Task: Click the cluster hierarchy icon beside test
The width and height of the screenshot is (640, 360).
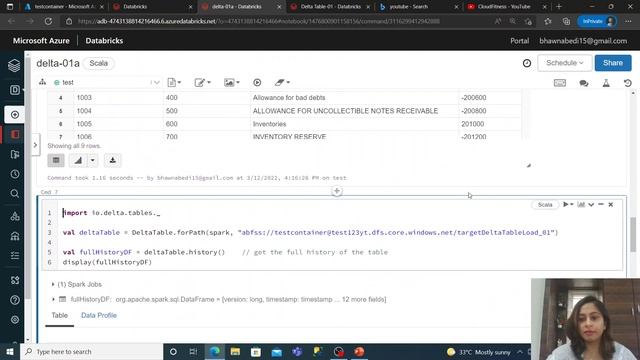Action: 42,82
